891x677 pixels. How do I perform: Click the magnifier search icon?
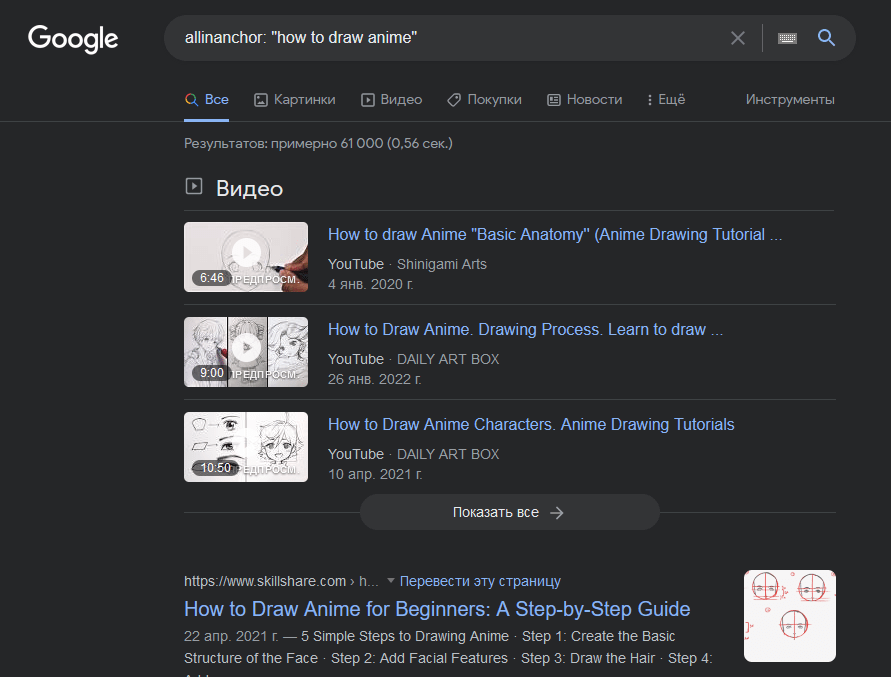826,38
